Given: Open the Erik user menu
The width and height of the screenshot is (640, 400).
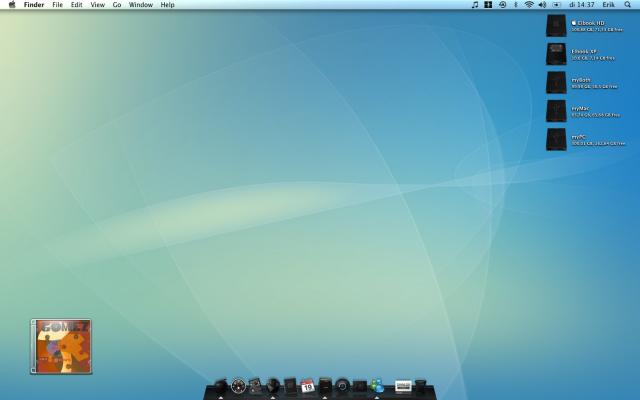Looking at the screenshot, I should [609, 5].
